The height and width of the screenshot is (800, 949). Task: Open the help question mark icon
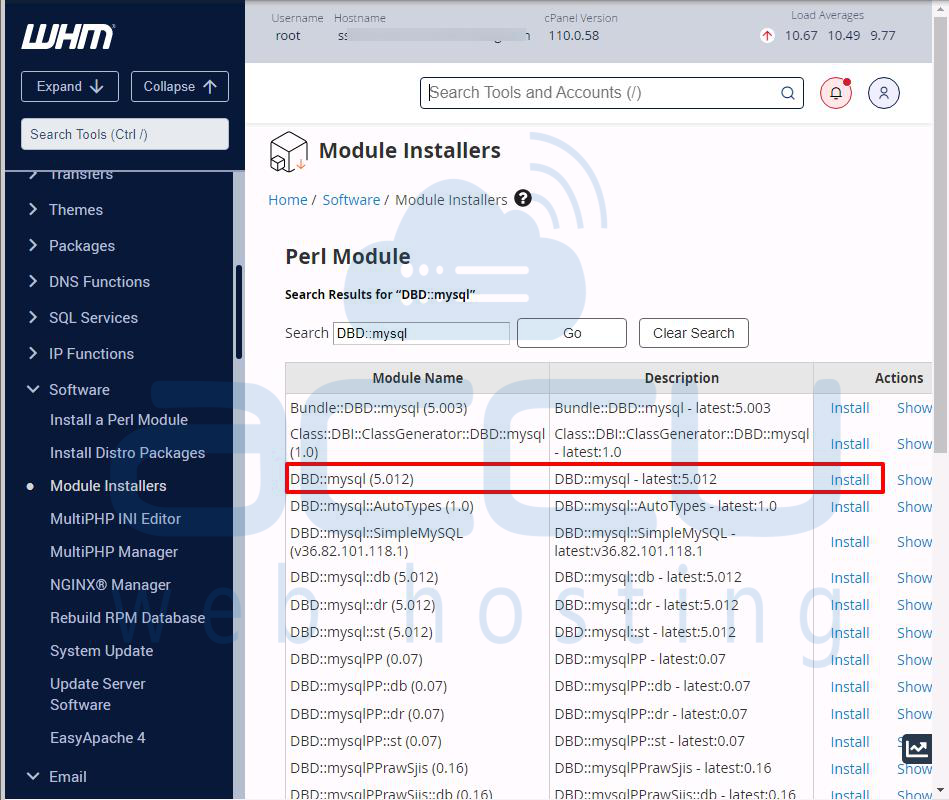(x=523, y=198)
